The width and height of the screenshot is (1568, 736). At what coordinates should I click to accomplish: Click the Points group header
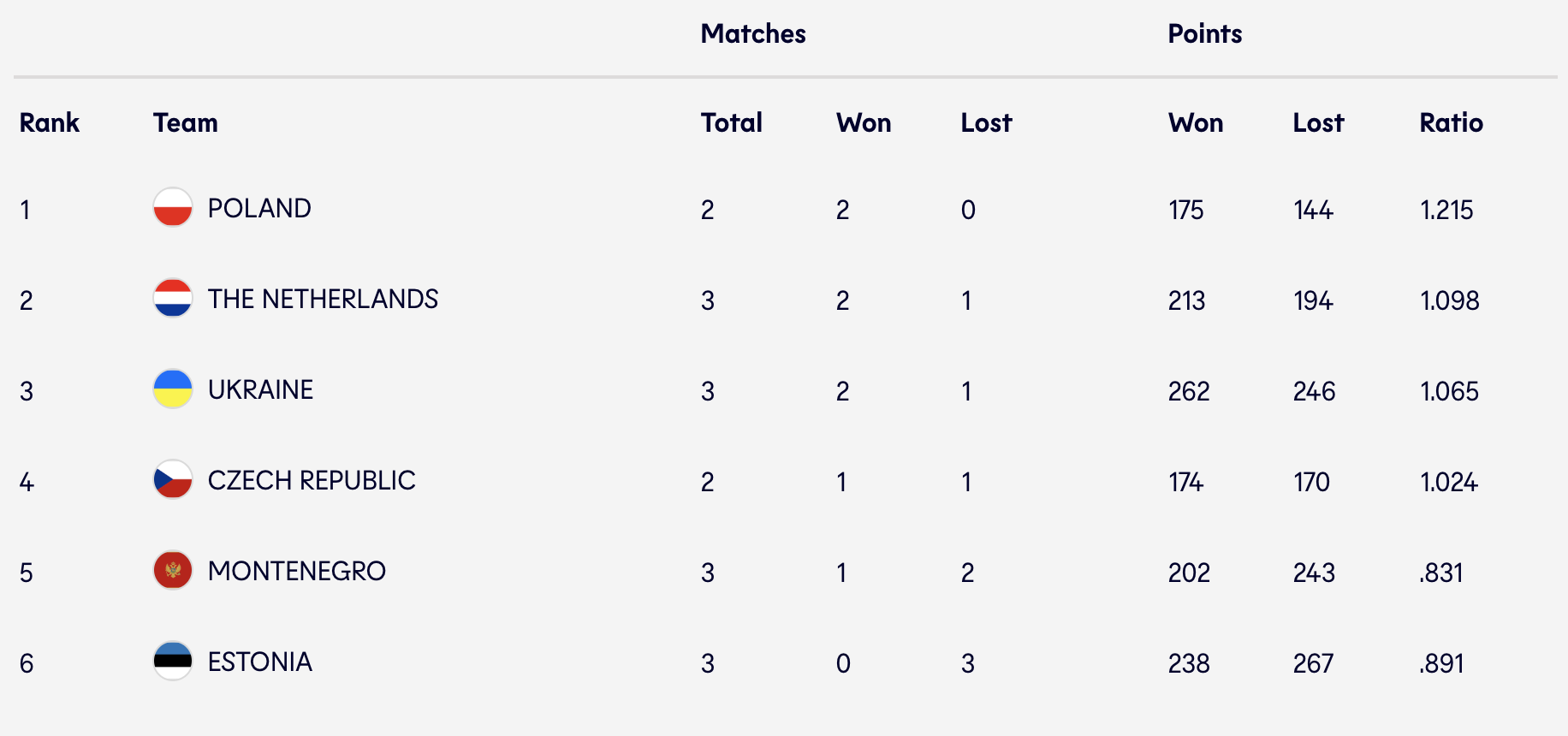[x=1205, y=34]
